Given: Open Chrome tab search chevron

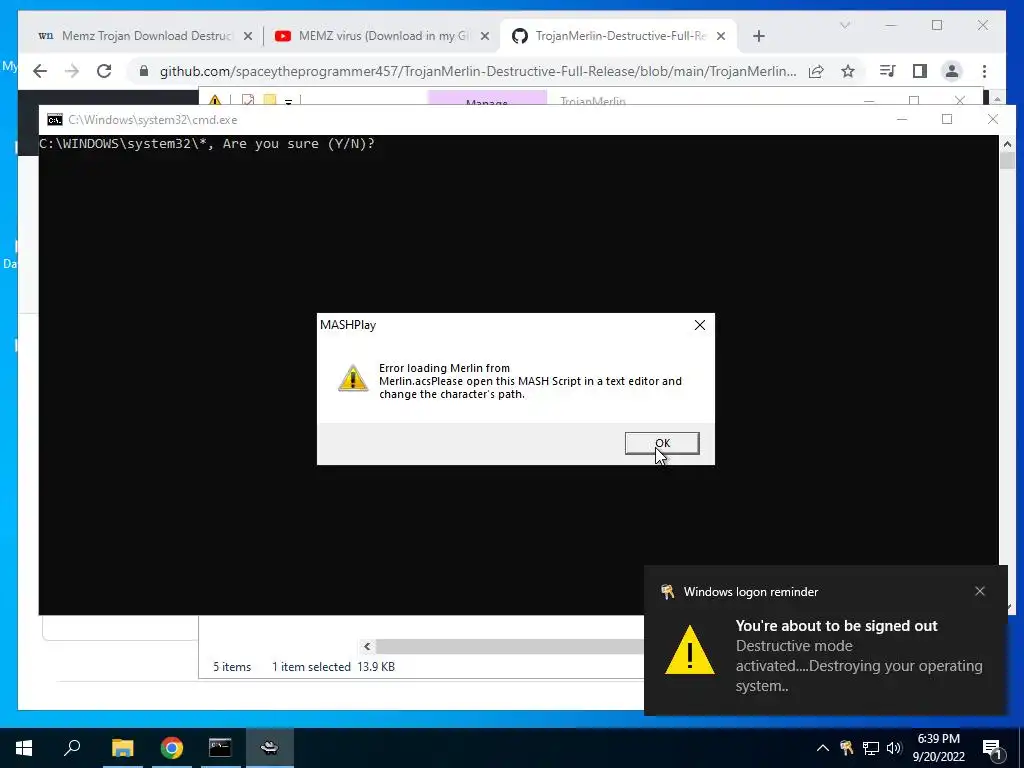Looking at the screenshot, I should point(844,25).
